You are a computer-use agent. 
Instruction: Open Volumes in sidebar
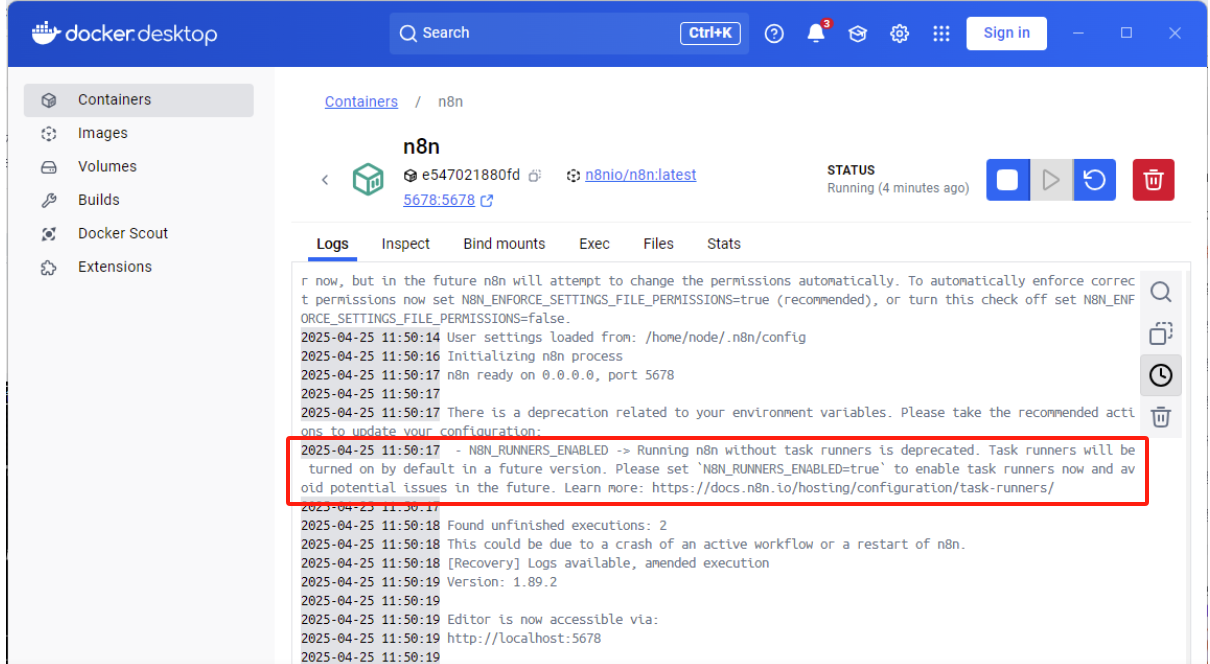pos(139,167)
